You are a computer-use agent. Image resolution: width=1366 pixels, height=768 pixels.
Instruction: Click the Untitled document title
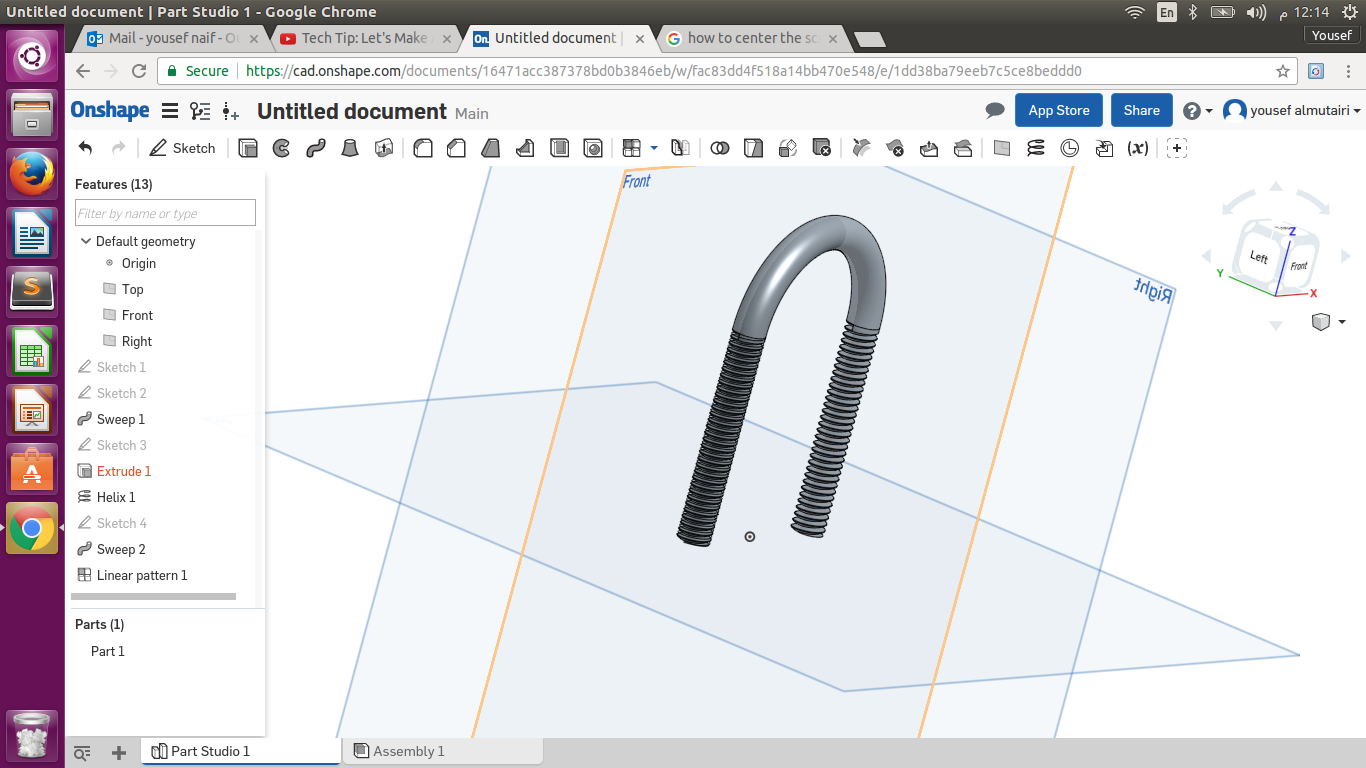[x=352, y=111]
